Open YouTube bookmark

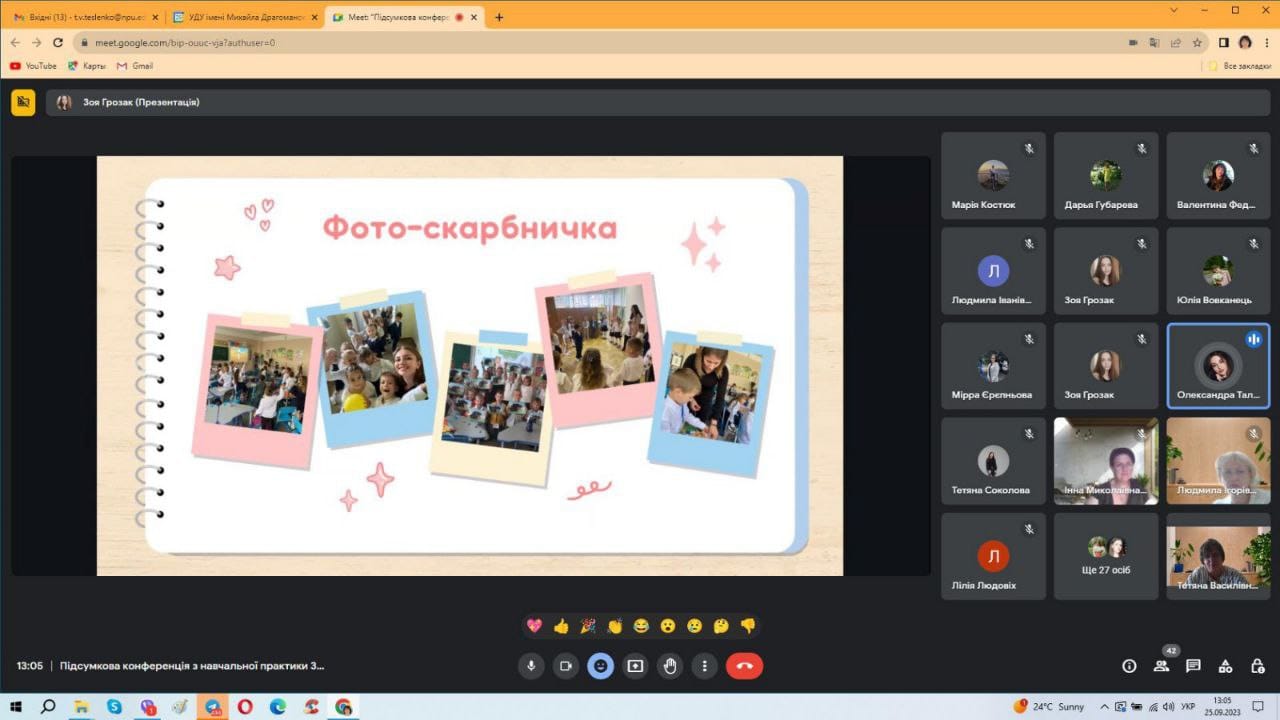pyautogui.click(x=33, y=66)
